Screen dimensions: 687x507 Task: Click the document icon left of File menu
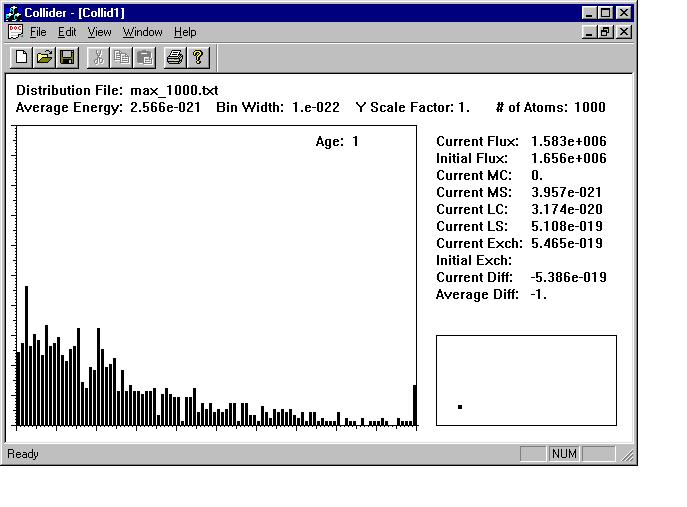pos(15,32)
